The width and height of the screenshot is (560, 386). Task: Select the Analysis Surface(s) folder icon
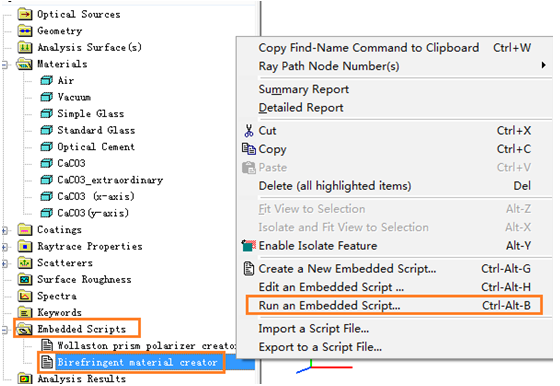(25, 47)
